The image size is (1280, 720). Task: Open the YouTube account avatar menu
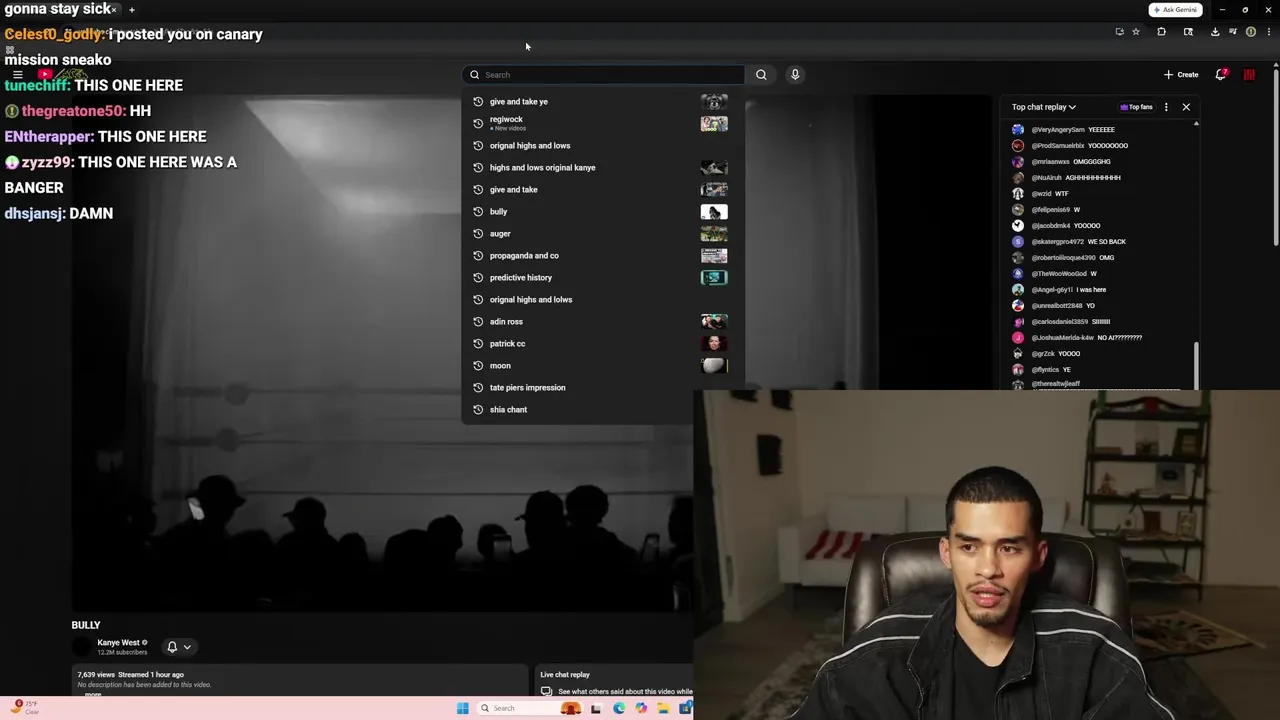point(1249,74)
